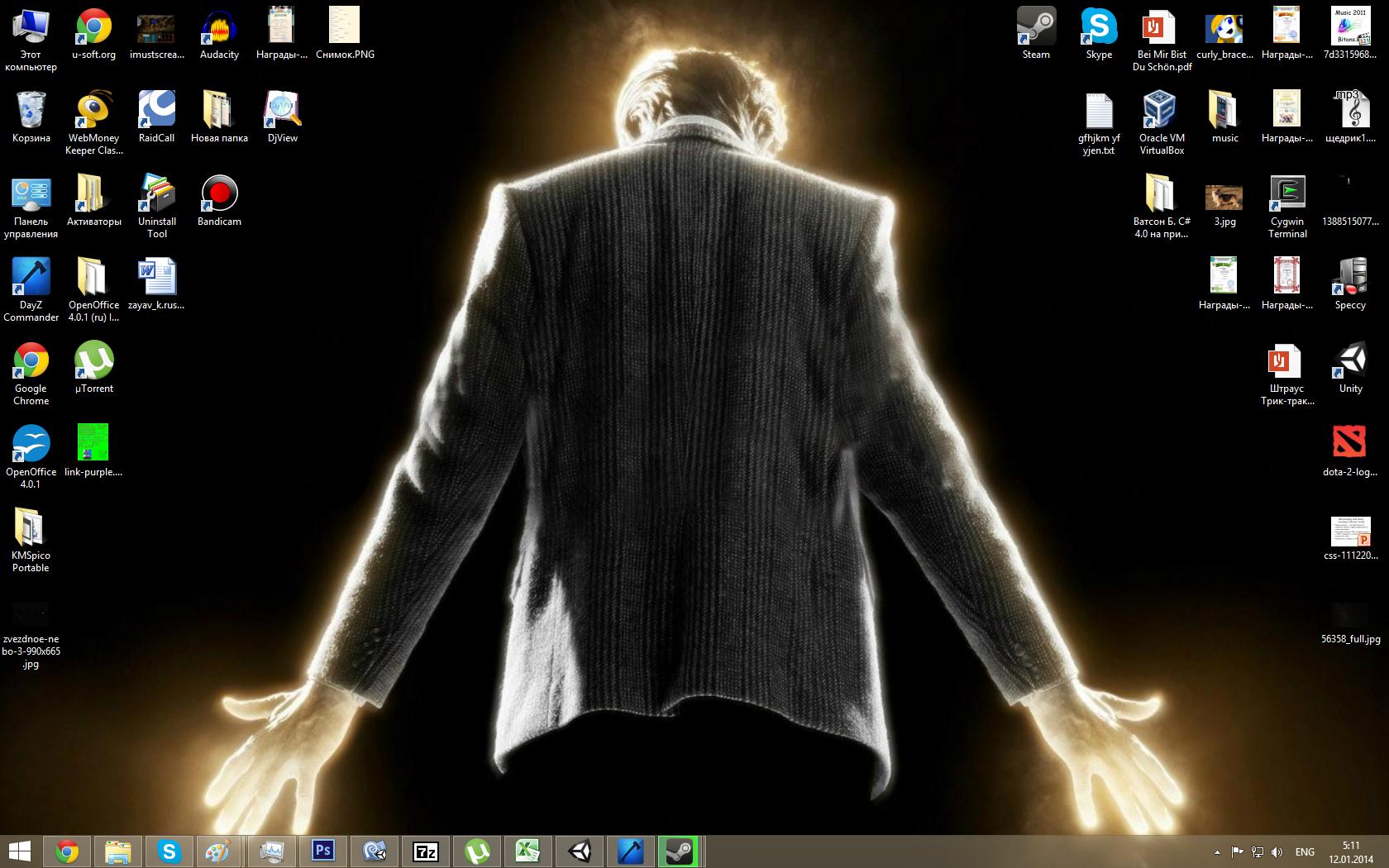Launch the Cygwin Terminal shortcut

click(x=1287, y=206)
